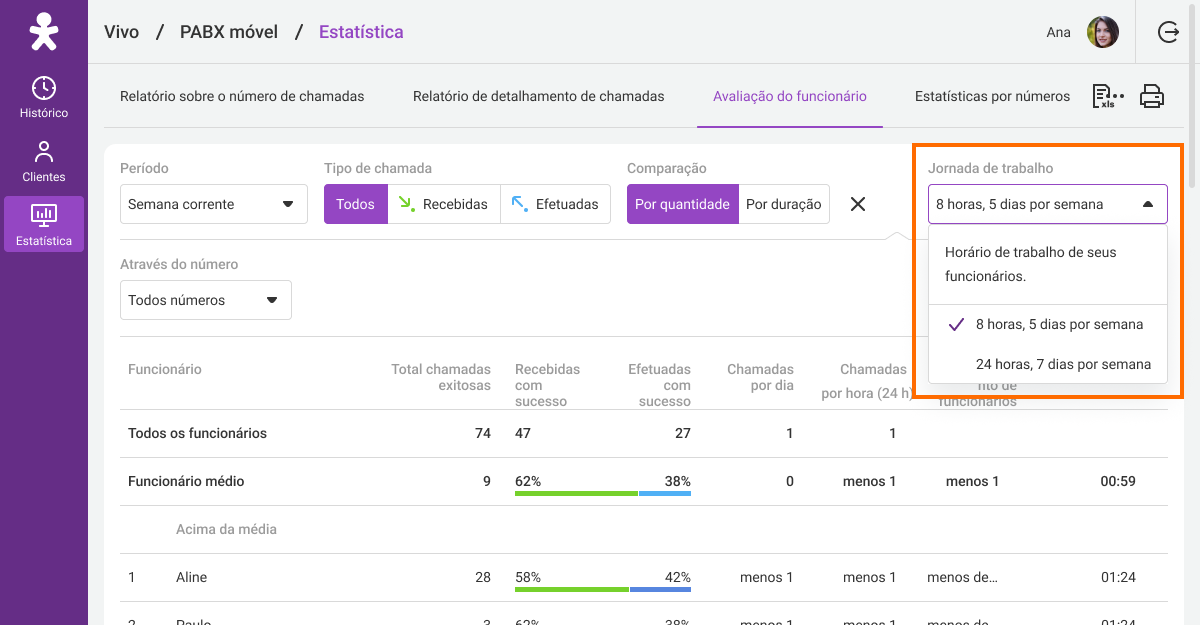This screenshot has width=1200, height=625.
Task: Export report to XLS file
Action: point(1108,96)
